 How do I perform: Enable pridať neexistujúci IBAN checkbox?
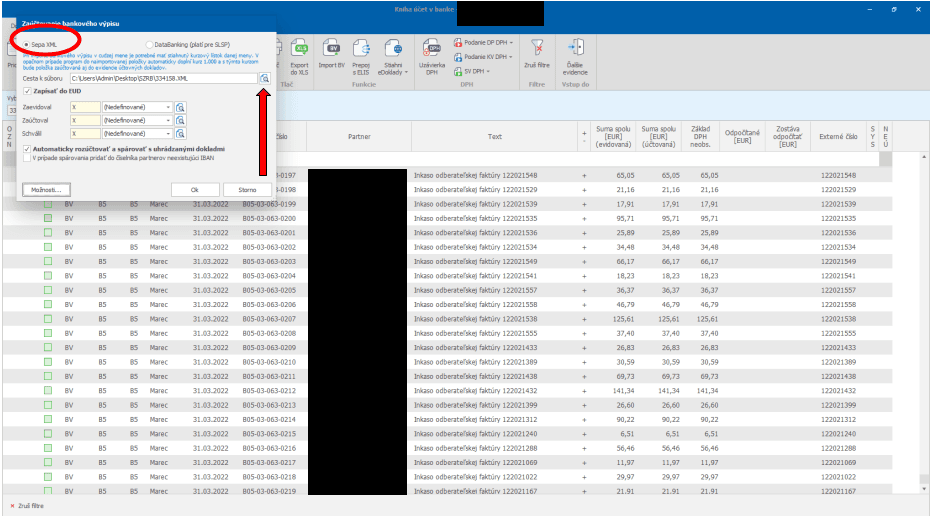pos(27,159)
